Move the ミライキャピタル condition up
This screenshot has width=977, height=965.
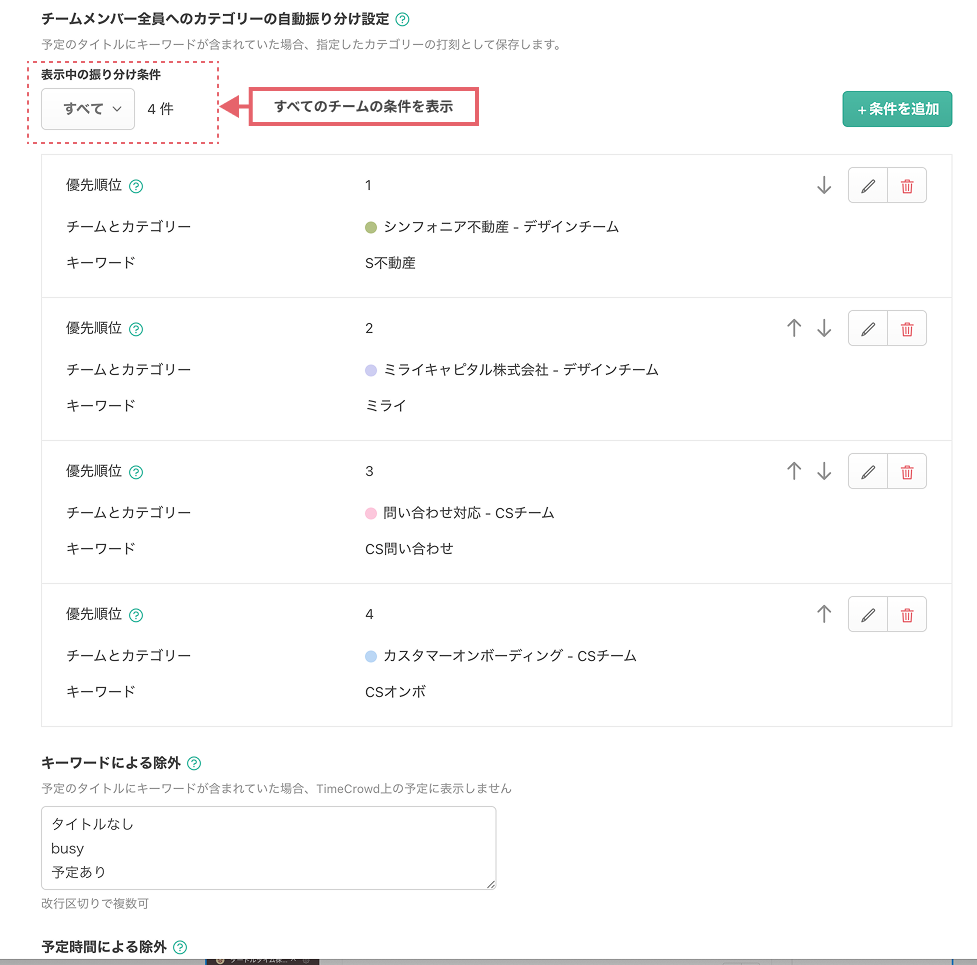pyautogui.click(x=794, y=329)
